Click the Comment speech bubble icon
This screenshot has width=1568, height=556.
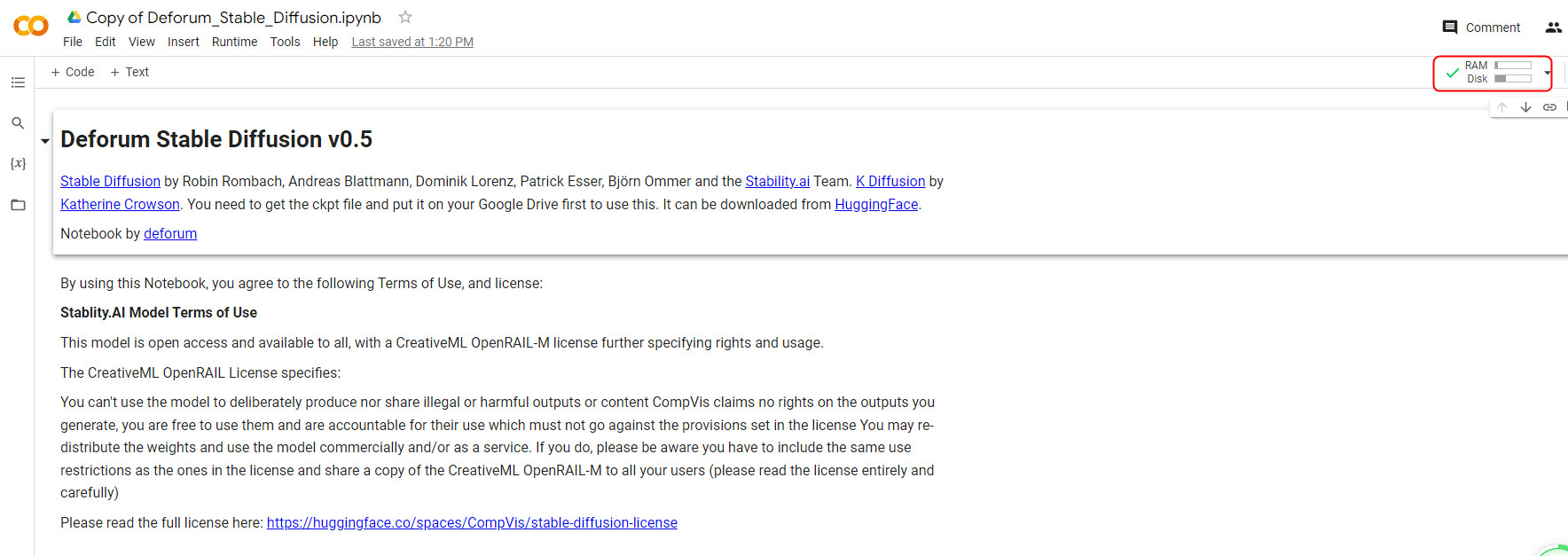pos(1450,27)
